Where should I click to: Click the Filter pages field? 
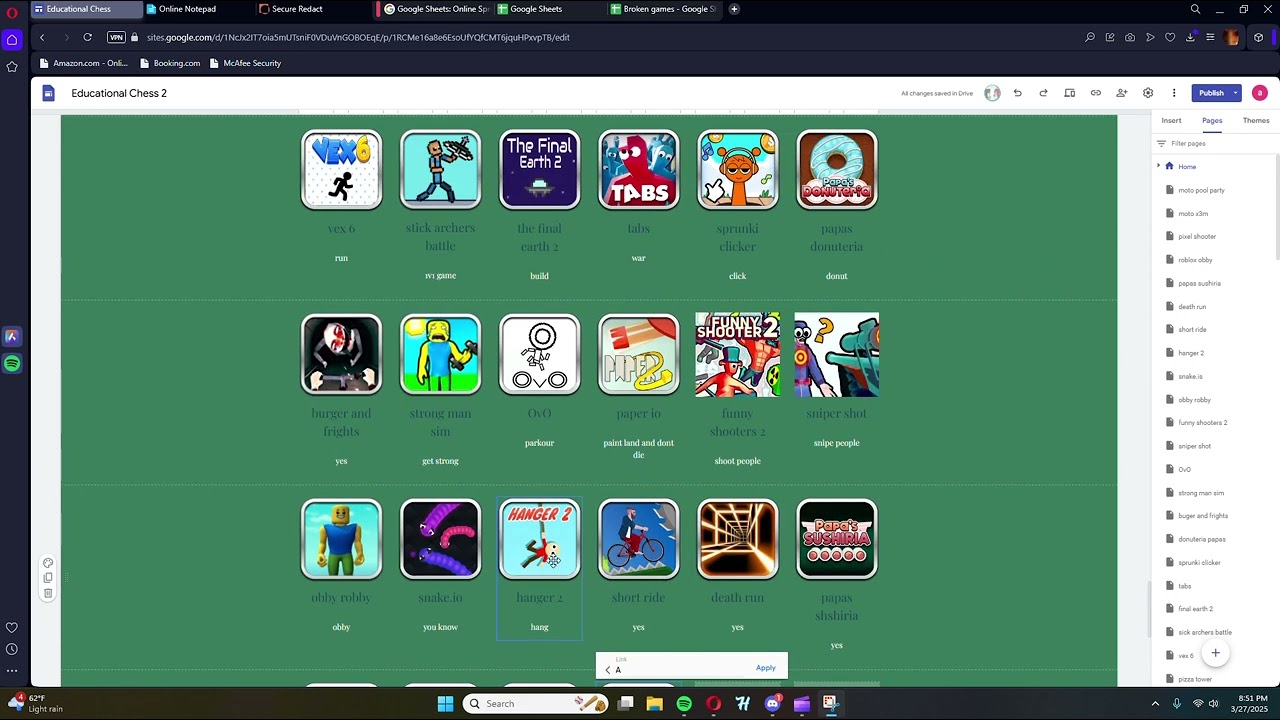(x=1214, y=143)
